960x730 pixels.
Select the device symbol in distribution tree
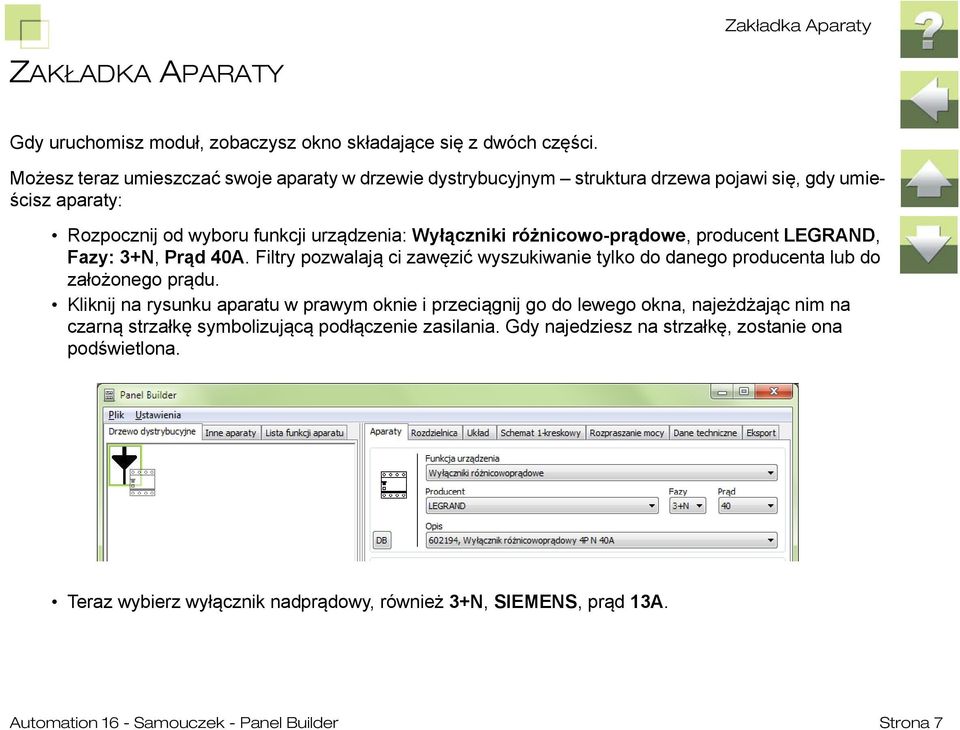(x=142, y=483)
